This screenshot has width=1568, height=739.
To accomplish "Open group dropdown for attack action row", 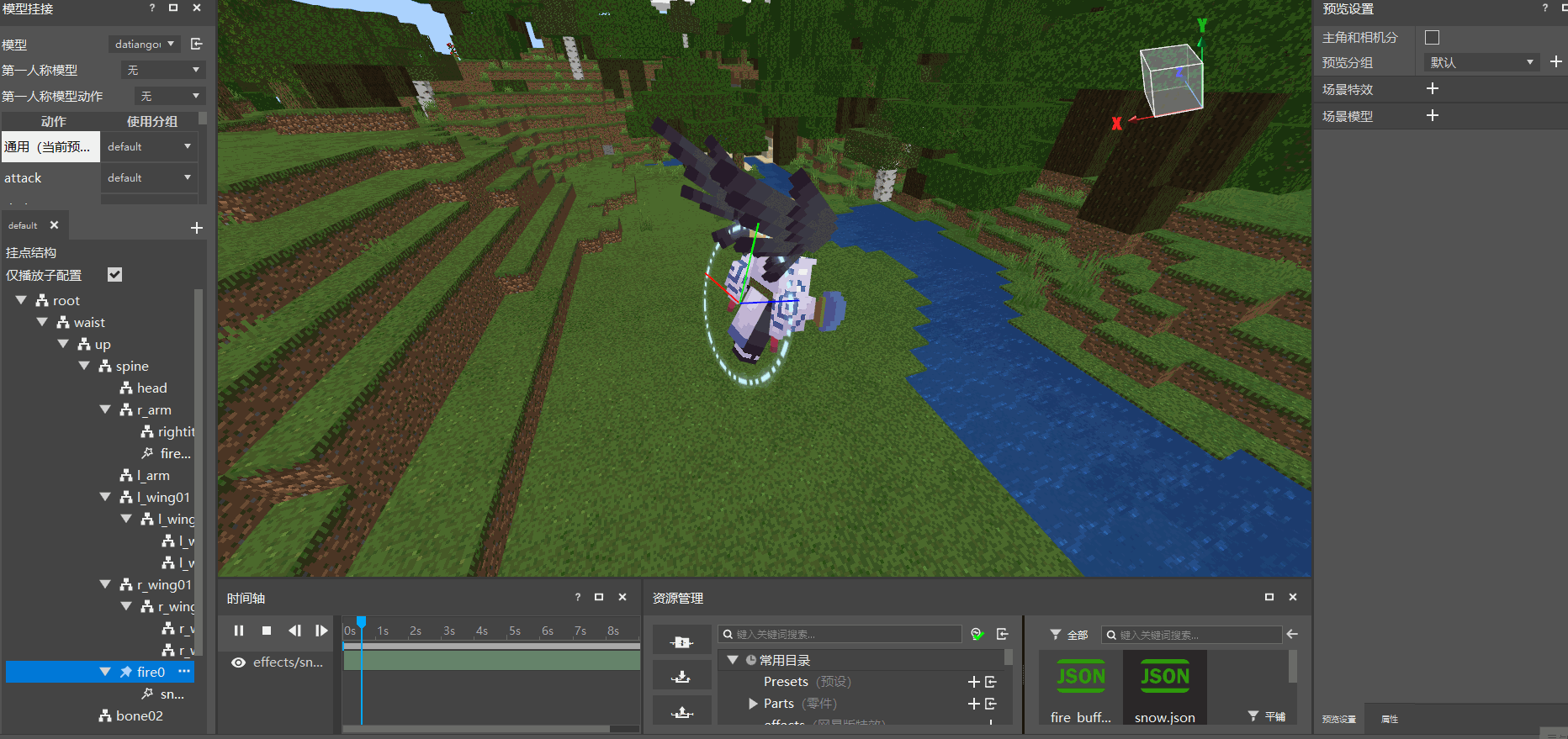I will click(150, 177).
